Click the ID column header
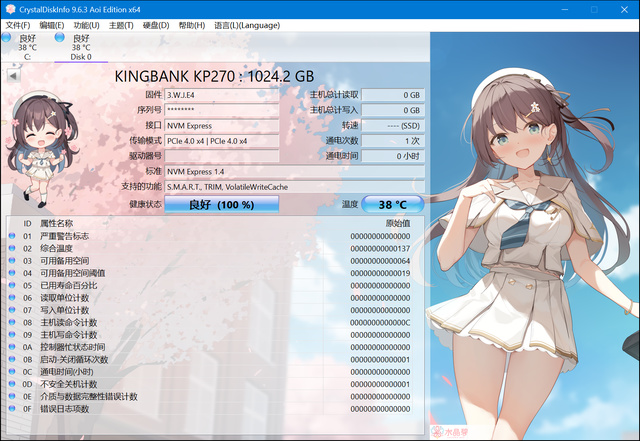 pyautogui.click(x=27, y=223)
